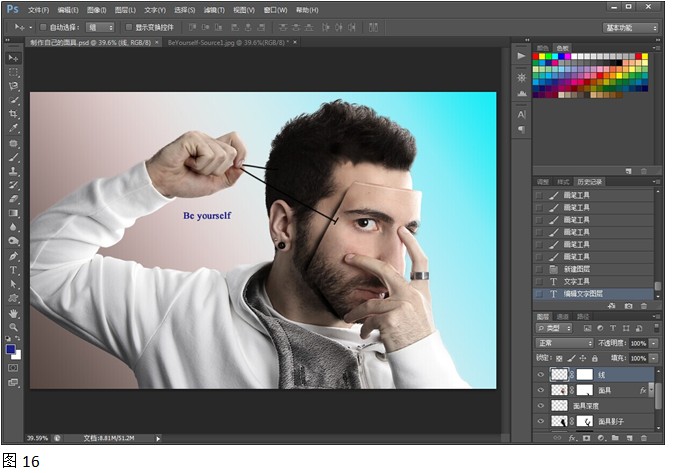Select the Rectangular Marquee tool
This screenshot has height=473, width=675.
[x=13, y=72]
